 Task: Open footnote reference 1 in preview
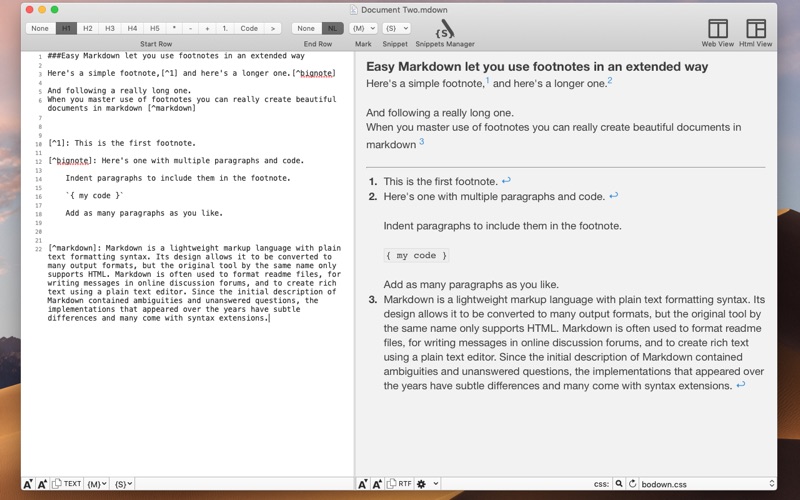coord(487,80)
